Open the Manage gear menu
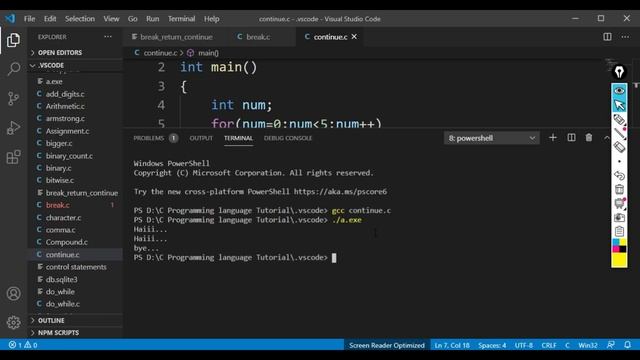The width and height of the screenshot is (640, 360). (13, 322)
